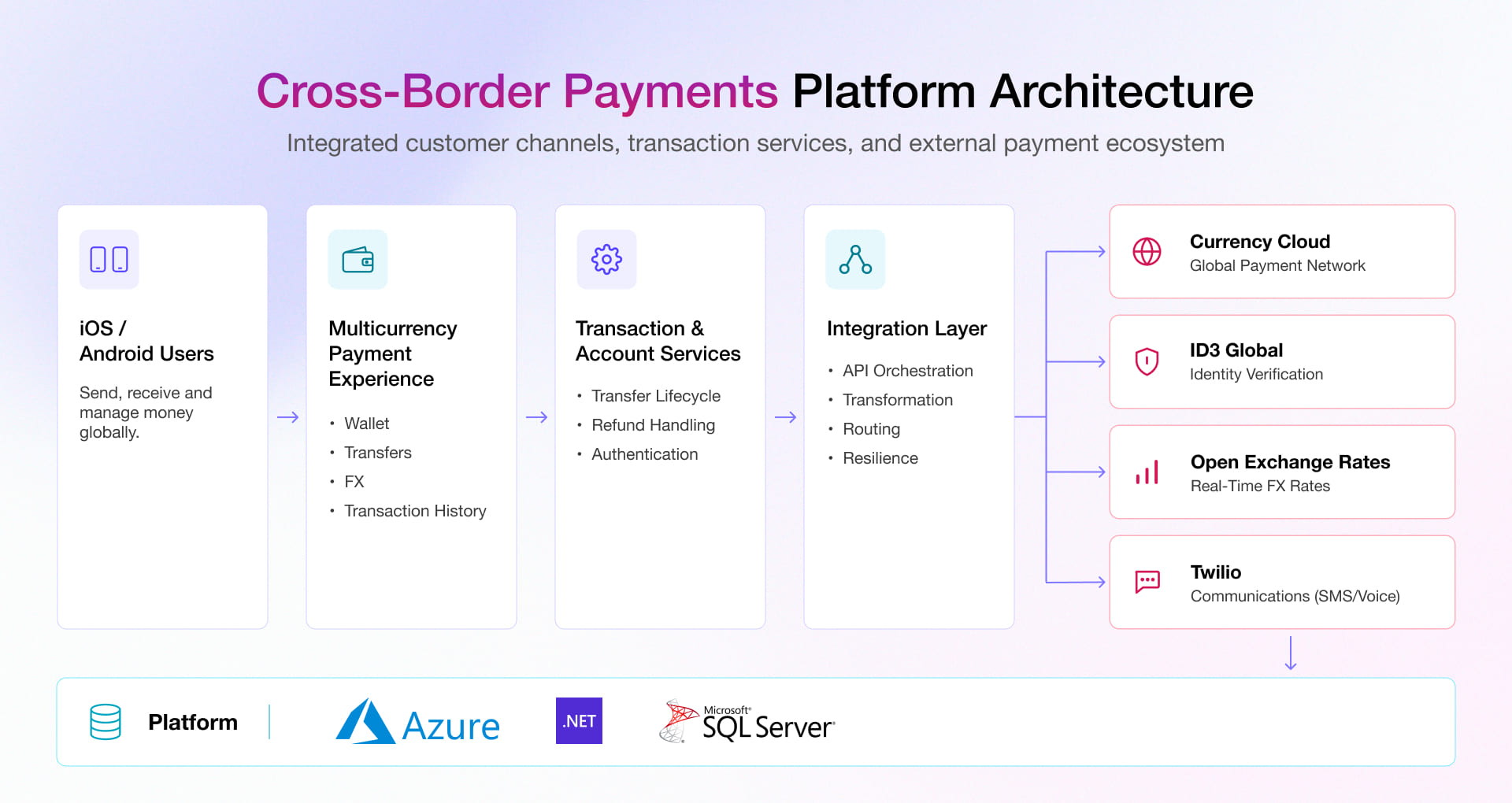1512x803 pixels.
Task: Click the Transformation bullet
Action: [898, 400]
